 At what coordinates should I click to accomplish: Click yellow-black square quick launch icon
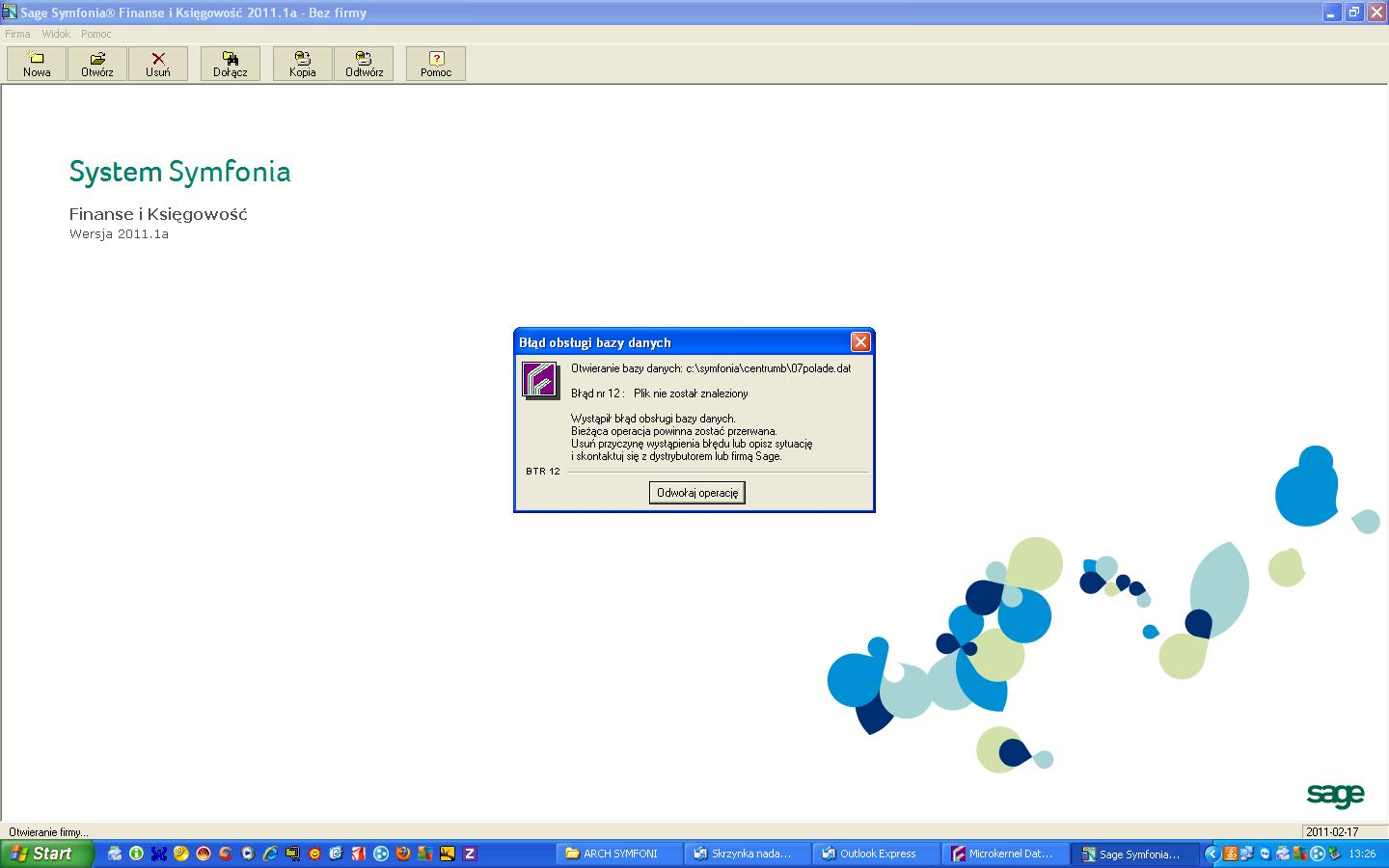(448, 854)
